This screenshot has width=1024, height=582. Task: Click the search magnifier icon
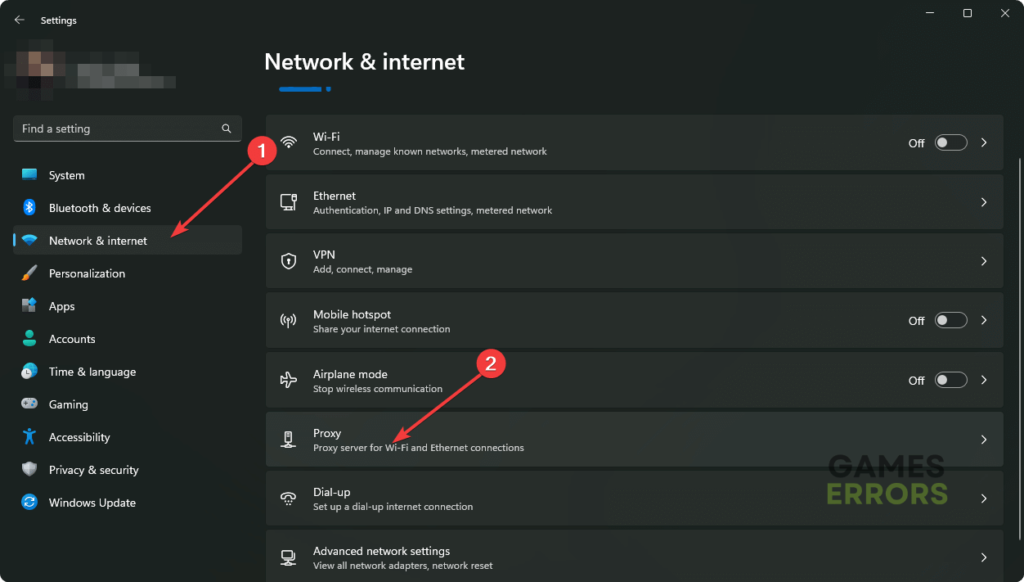pos(226,129)
